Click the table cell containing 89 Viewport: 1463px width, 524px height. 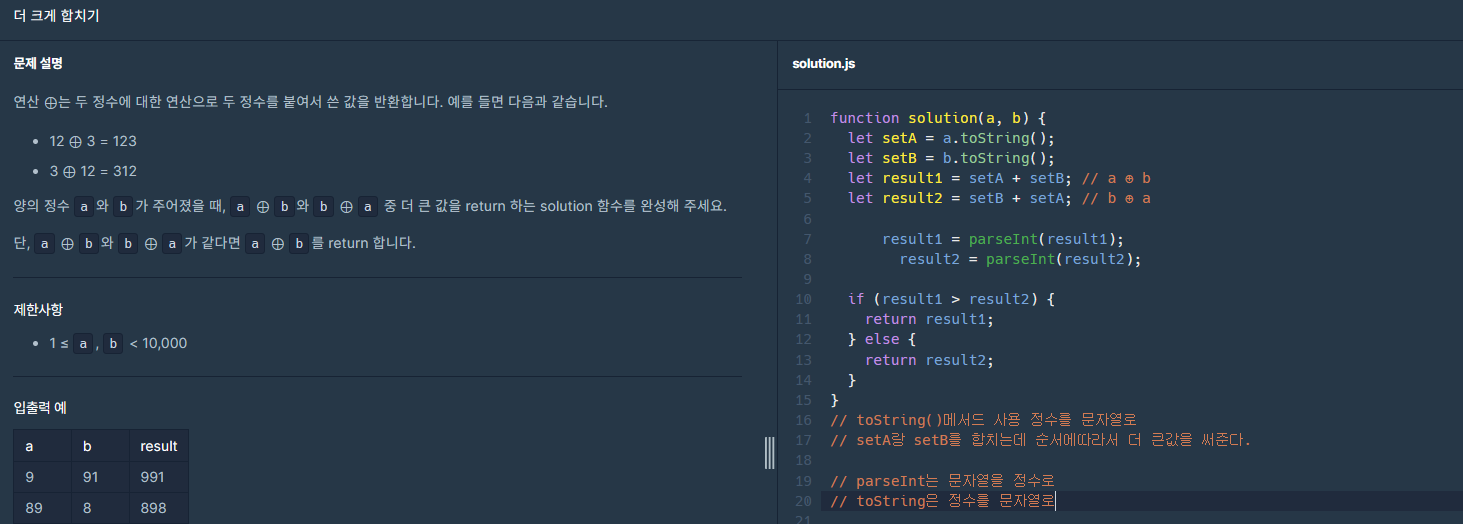(x=43, y=508)
